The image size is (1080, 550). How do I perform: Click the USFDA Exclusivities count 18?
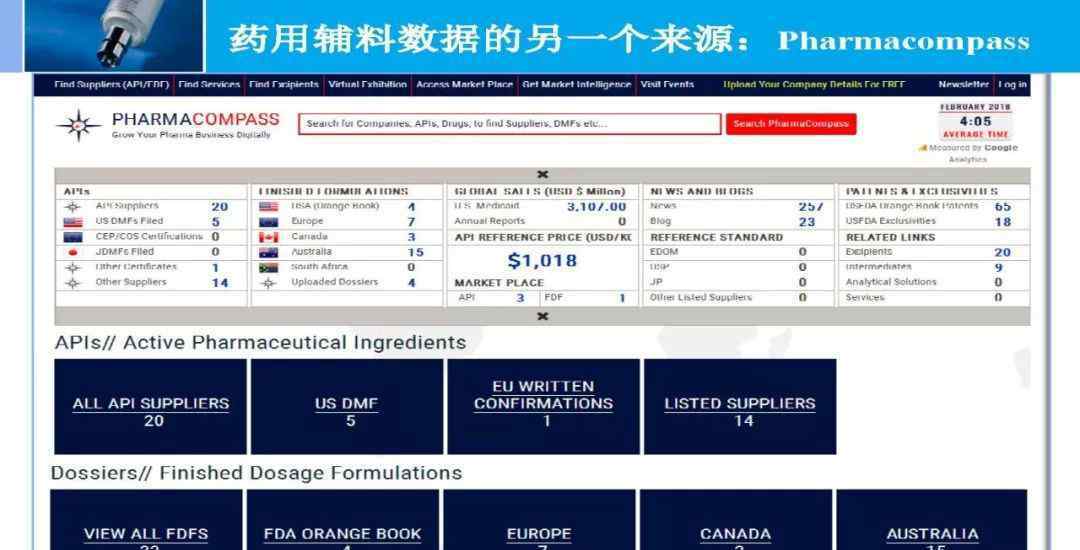1003,222
